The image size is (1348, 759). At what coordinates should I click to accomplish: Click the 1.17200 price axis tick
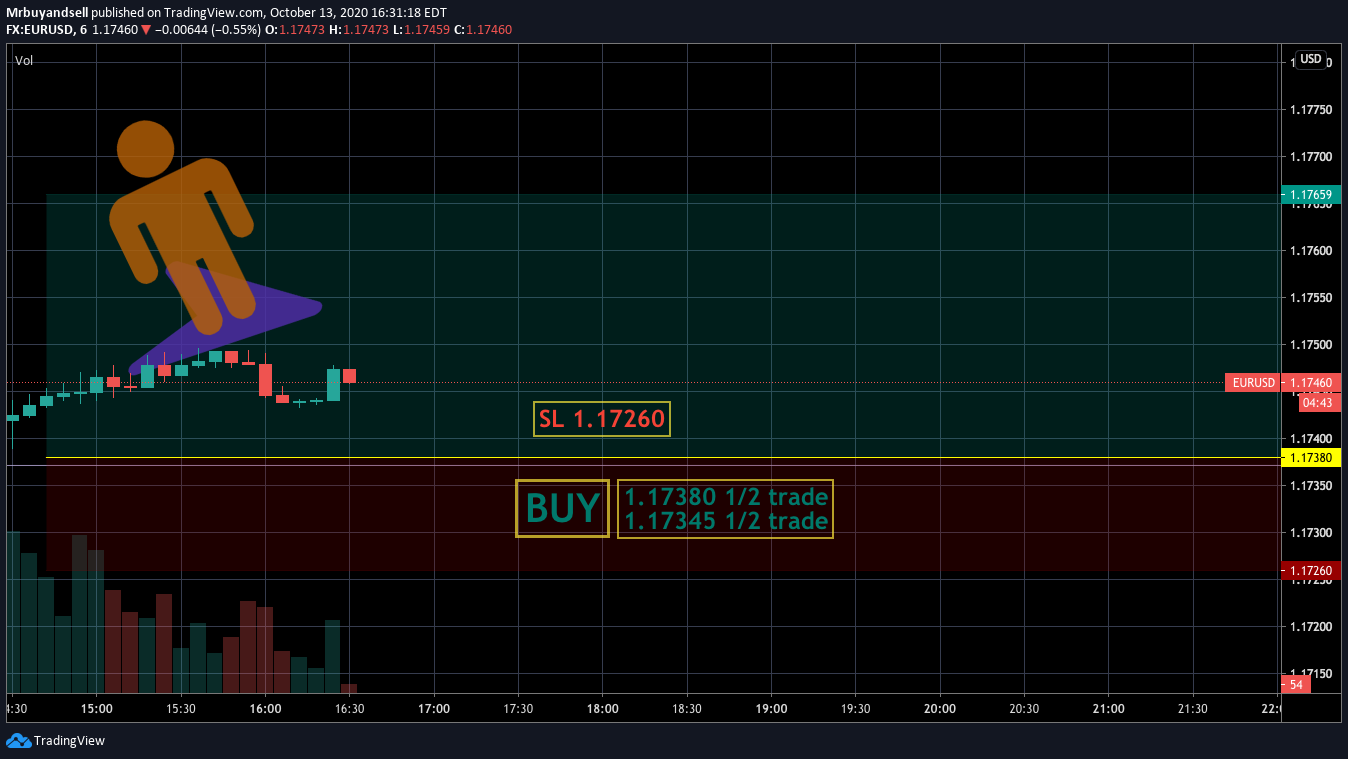click(x=1310, y=627)
